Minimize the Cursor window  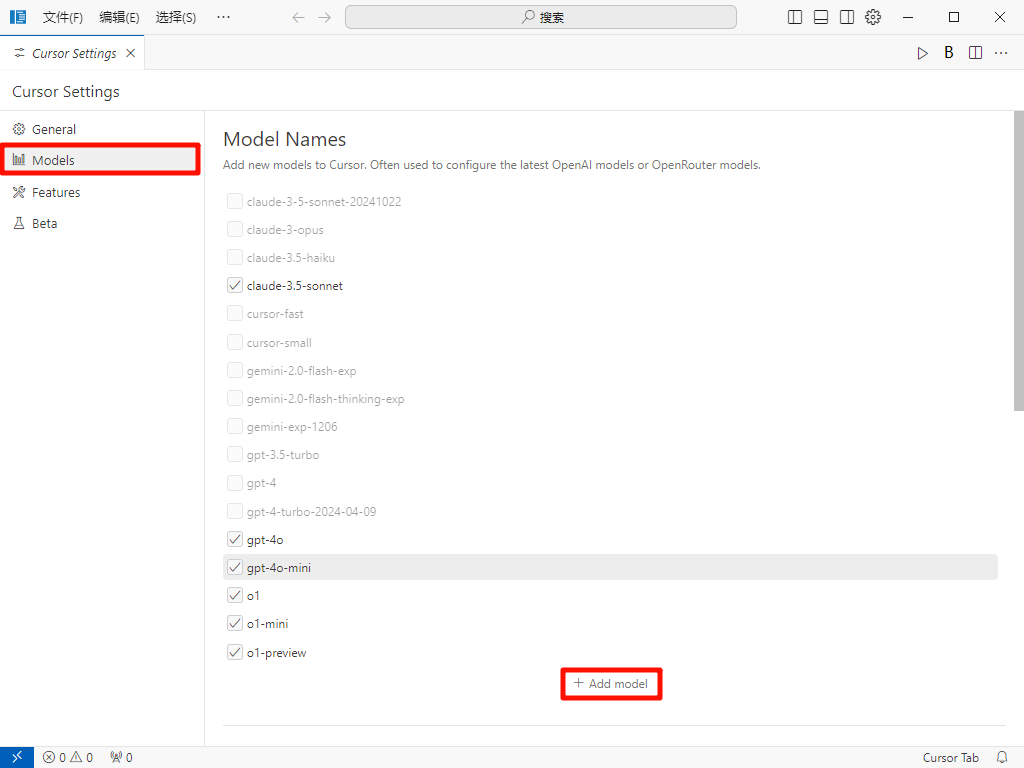point(908,18)
